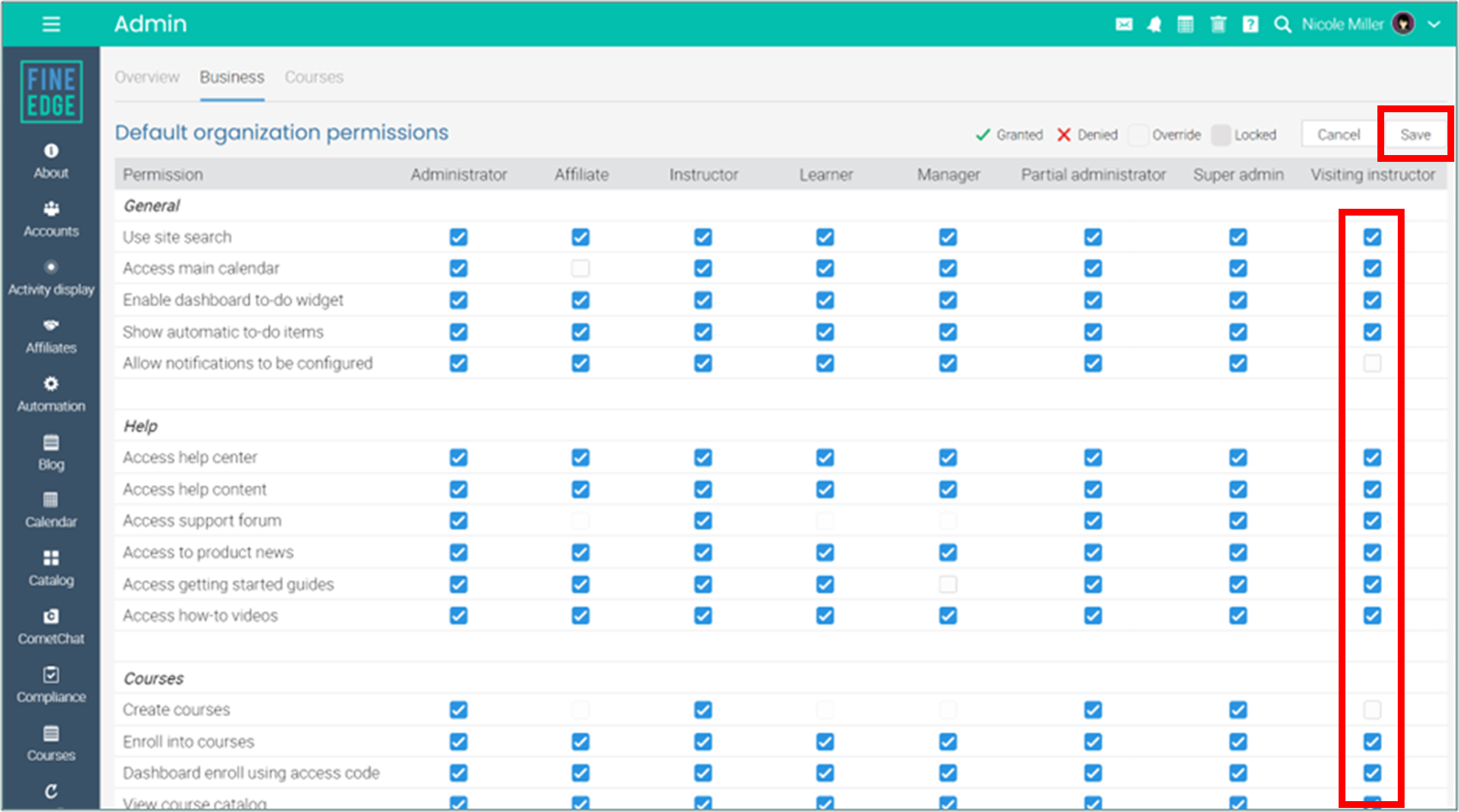This screenshot has height=812, width=1459.
Task: Open the help question mark icon
Action: tap(1250, 25)
